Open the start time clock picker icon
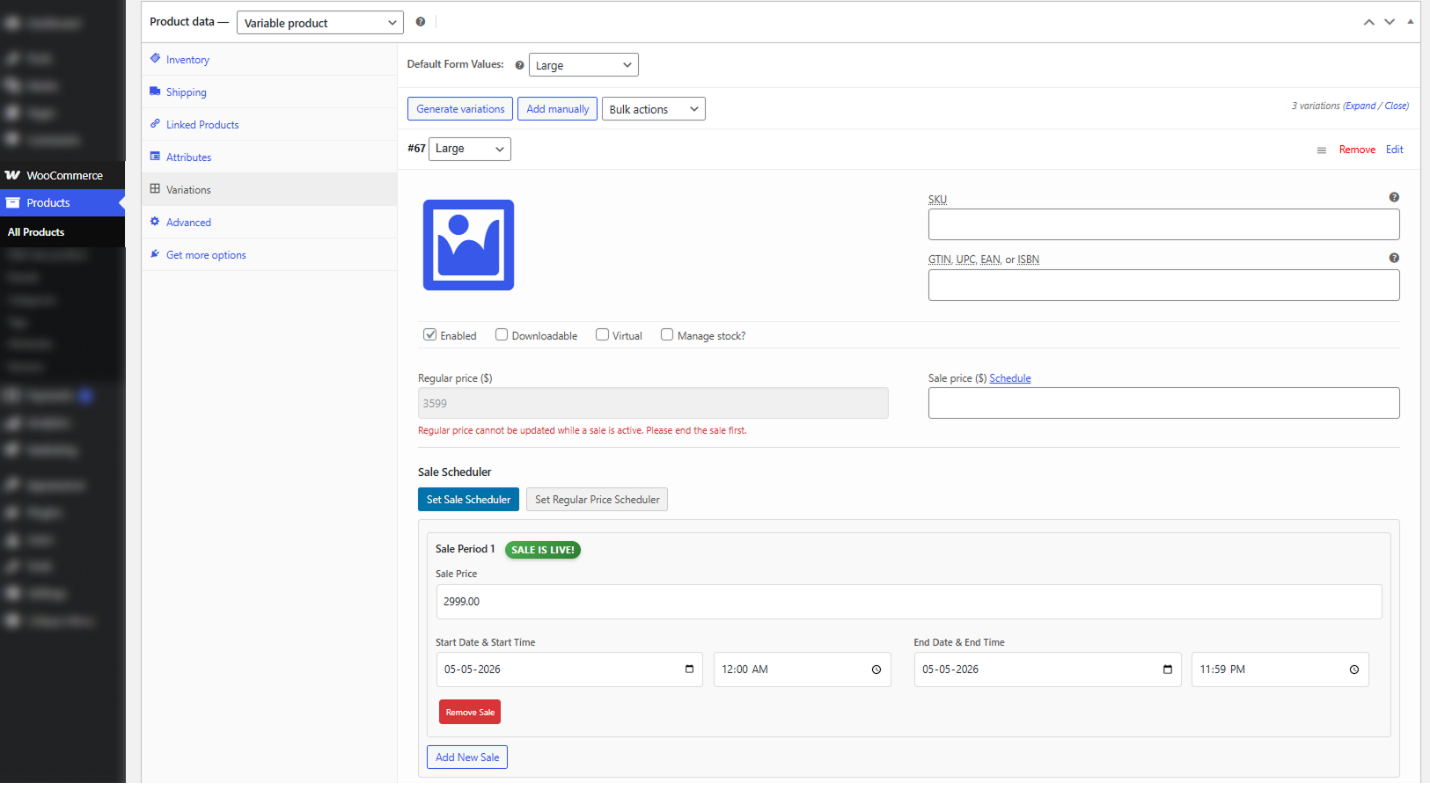 [x=876, y=670]
